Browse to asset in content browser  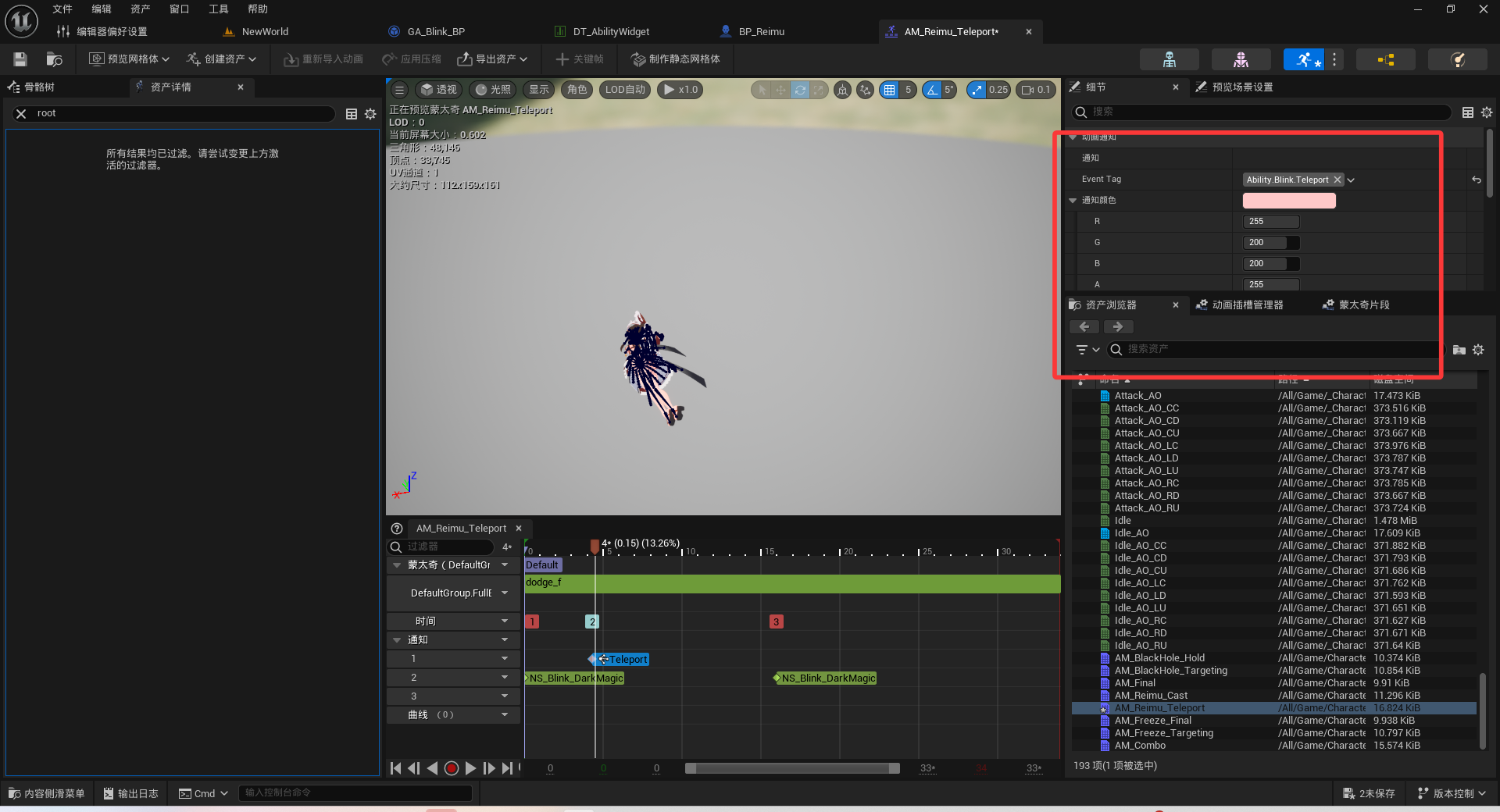[54, 59]
